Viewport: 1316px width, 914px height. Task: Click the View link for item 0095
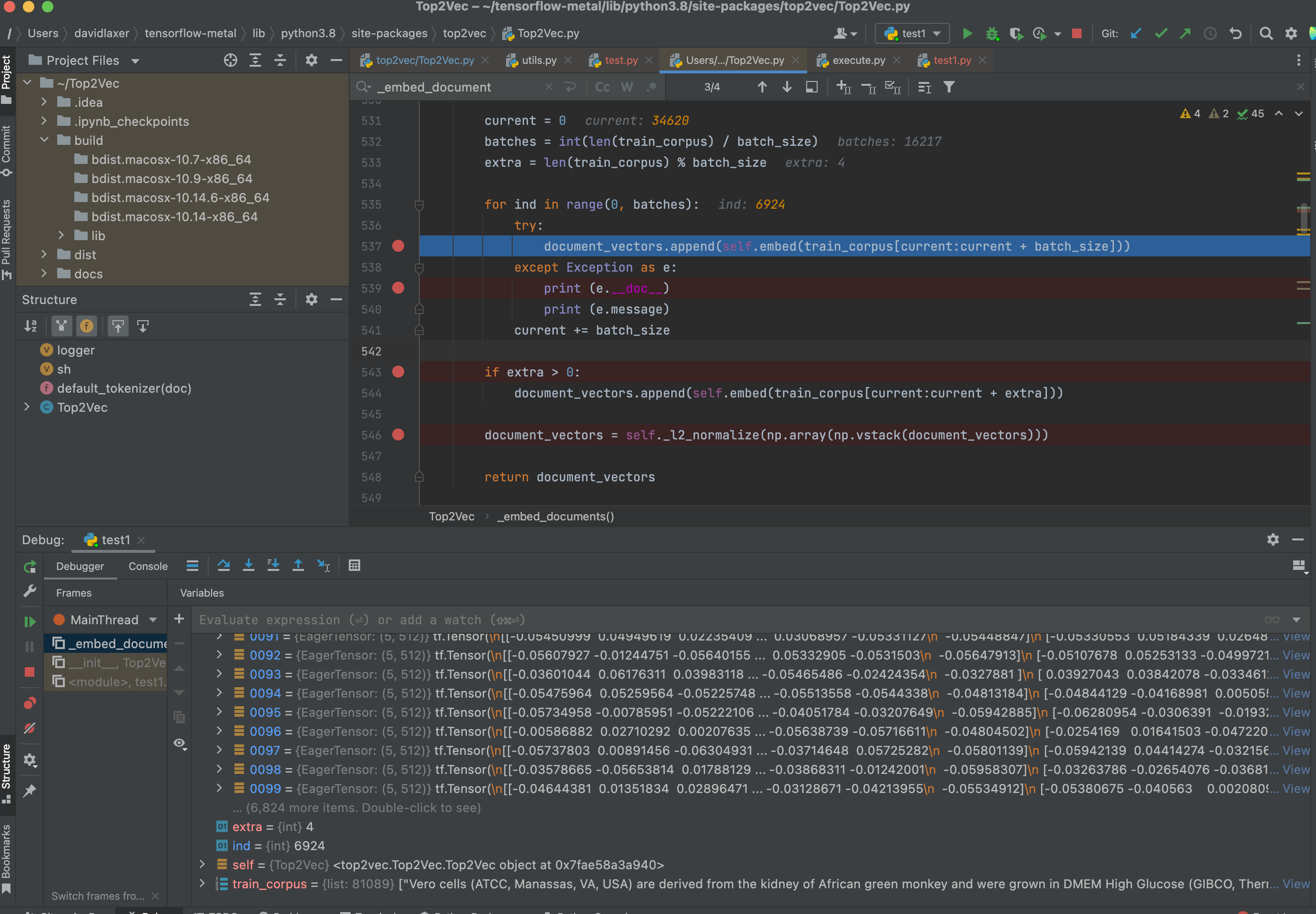coord(1296,712)
